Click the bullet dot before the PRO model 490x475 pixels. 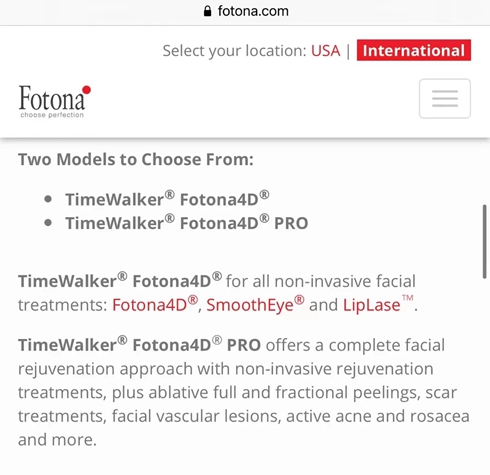point(48,223)
